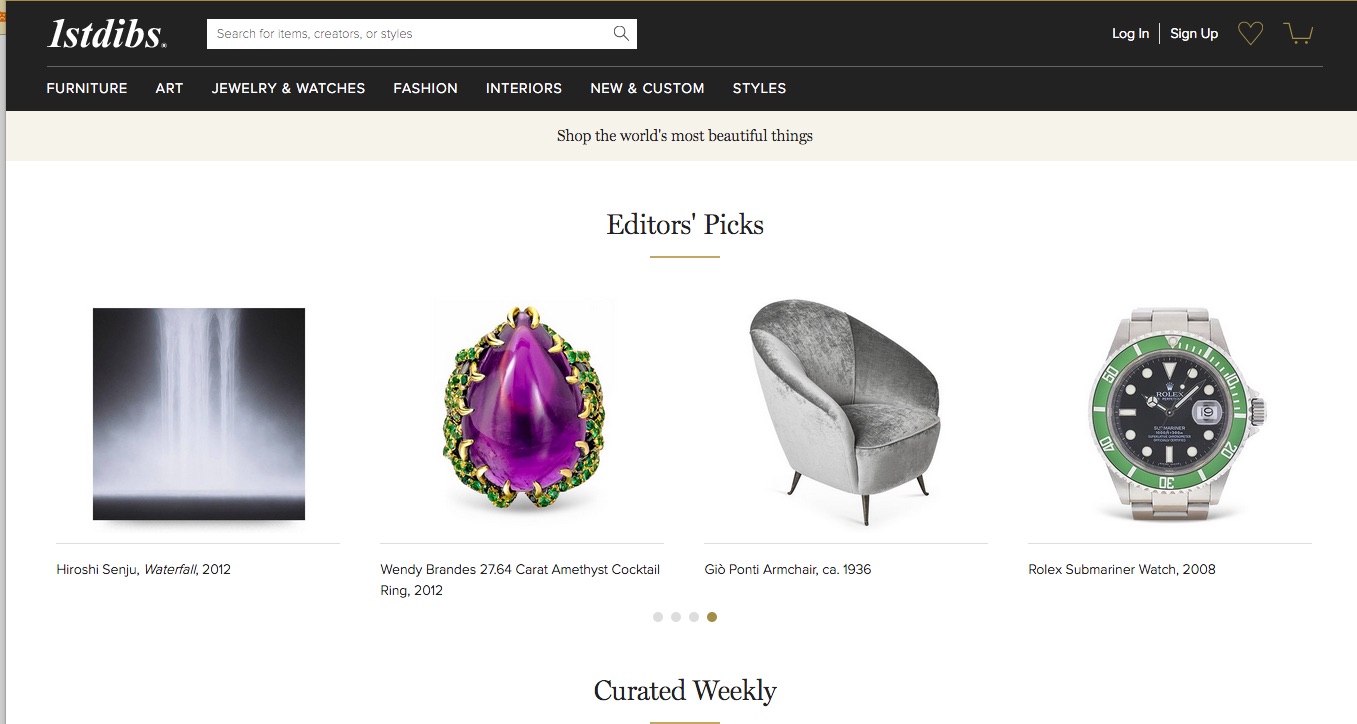Select the first carousel dot

658,617
